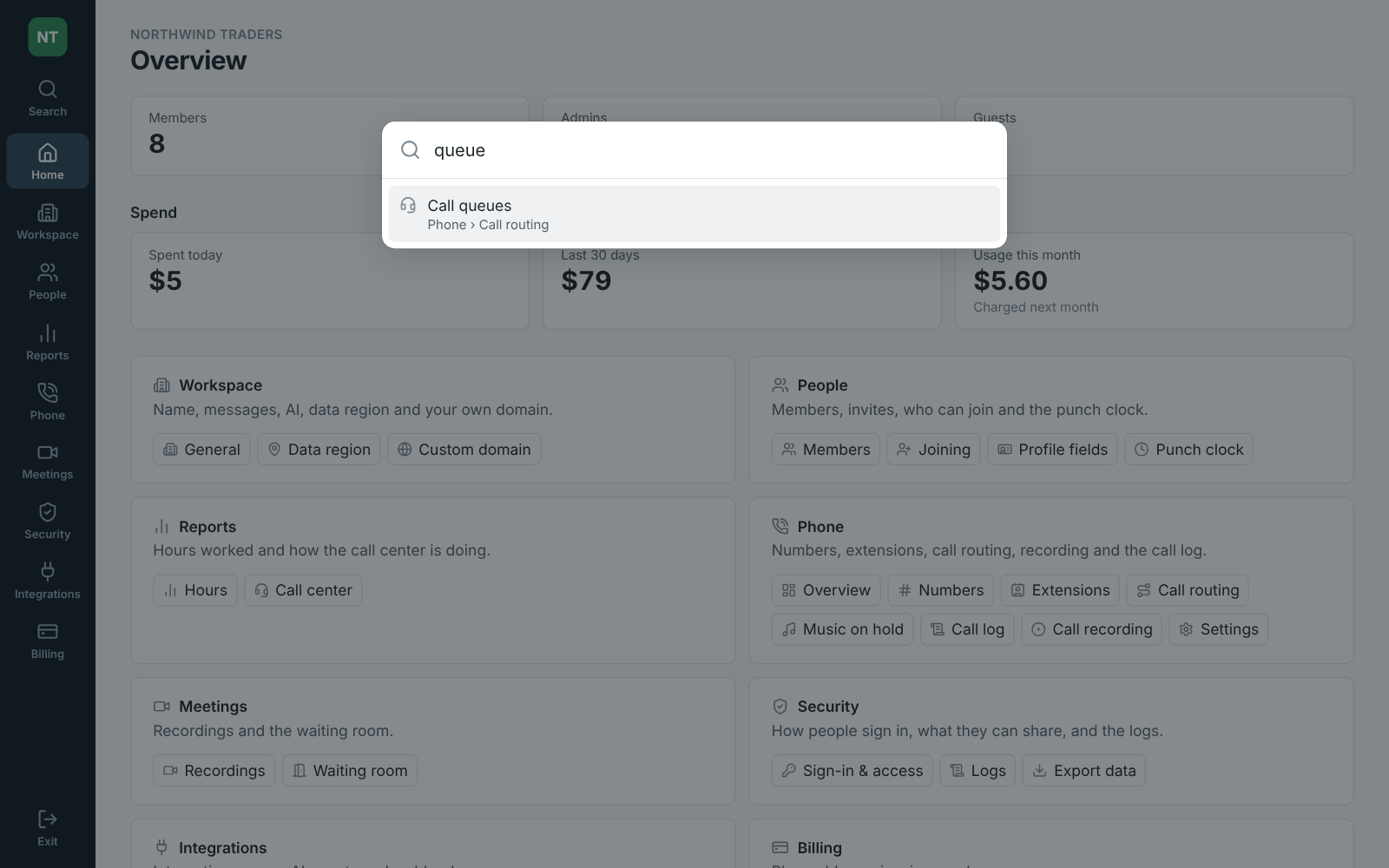Open Workspace sidebar section

point(48,222)
